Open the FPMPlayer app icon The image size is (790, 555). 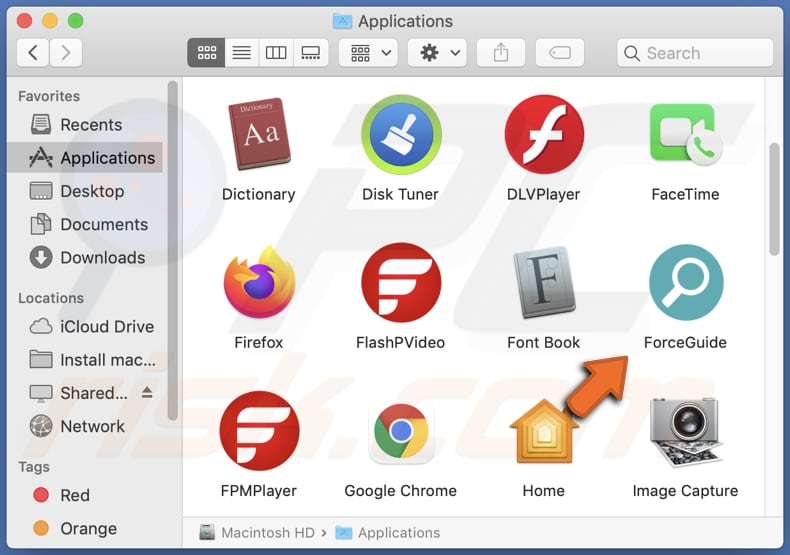[x=259, y=432]
